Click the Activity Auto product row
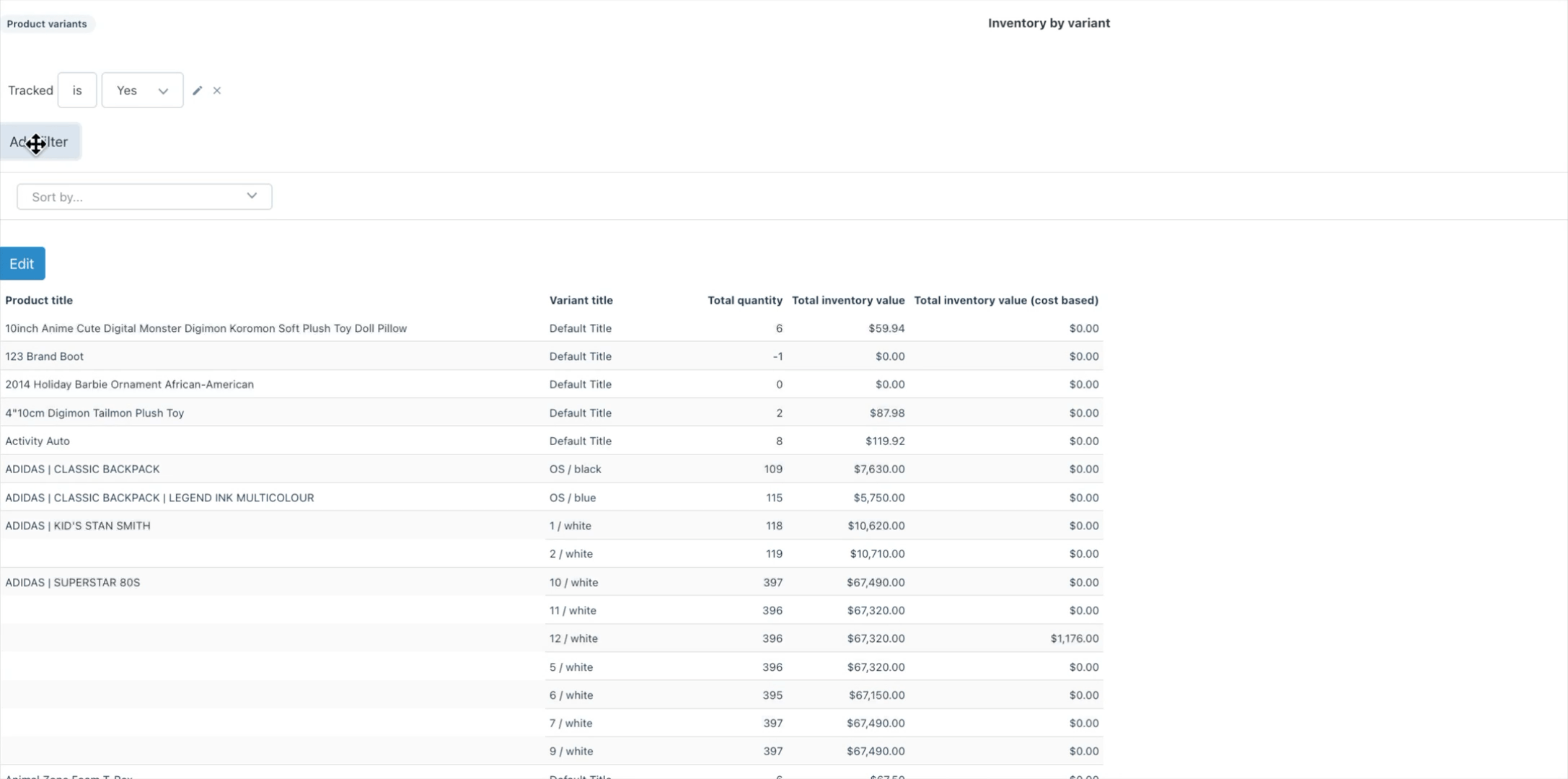The height and width of the screenshot is (779, 1568). click(38, 441)
